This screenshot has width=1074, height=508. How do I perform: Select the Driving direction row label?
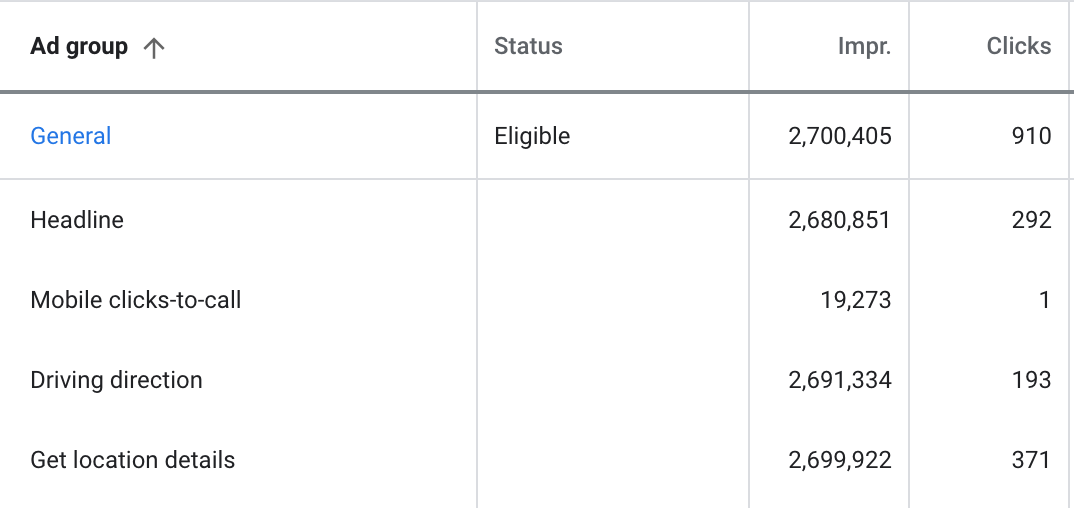(x=116, y=380)
